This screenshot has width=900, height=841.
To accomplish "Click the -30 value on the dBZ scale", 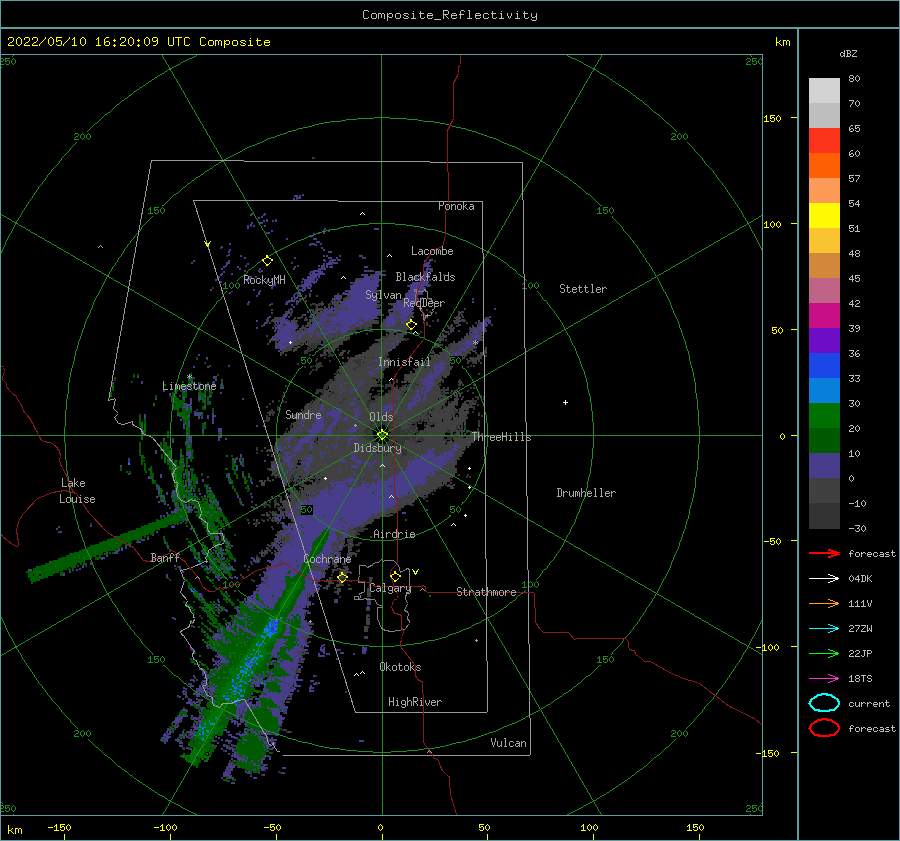I will point(858,529).
